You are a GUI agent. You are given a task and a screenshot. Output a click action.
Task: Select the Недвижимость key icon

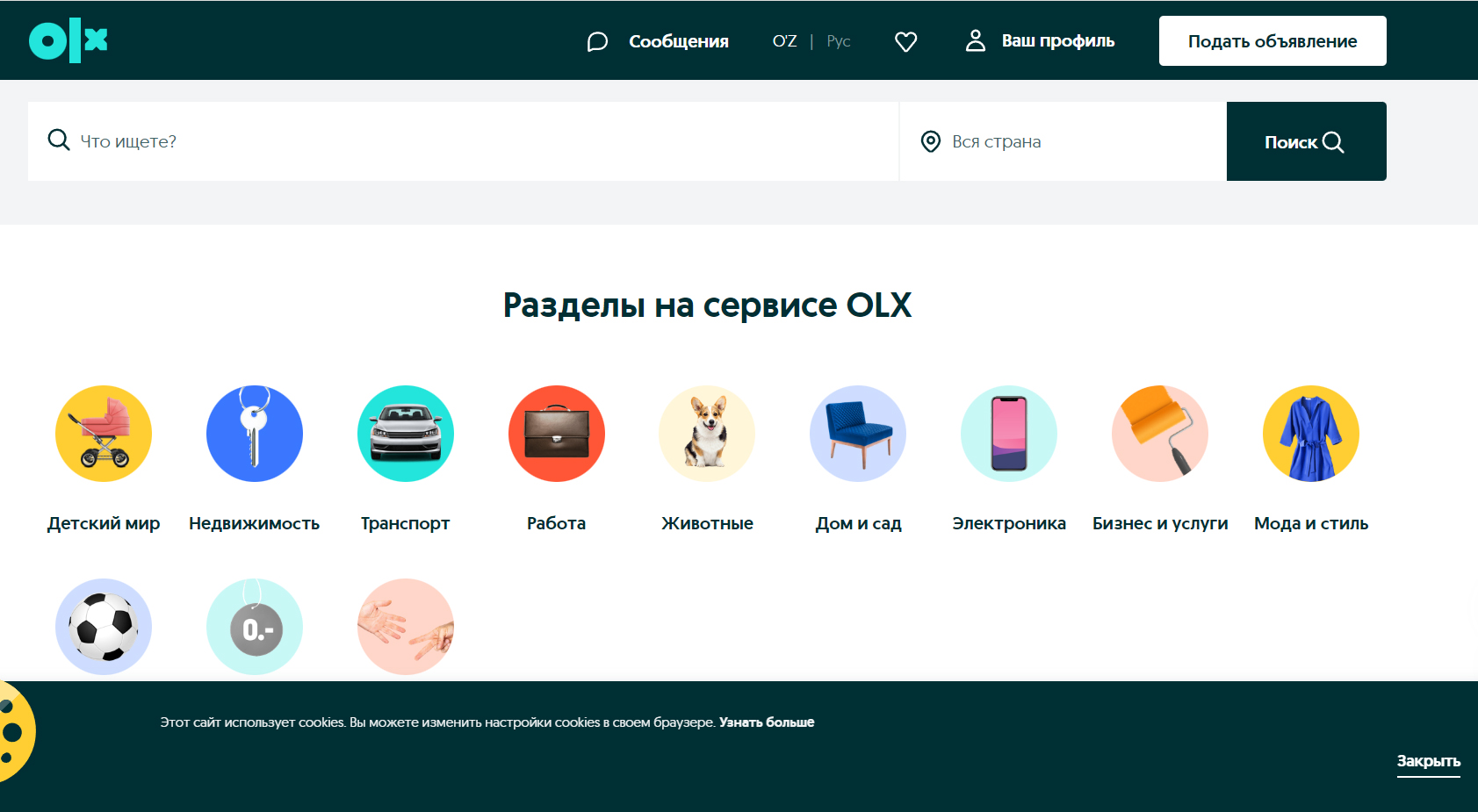pos(255,434)
